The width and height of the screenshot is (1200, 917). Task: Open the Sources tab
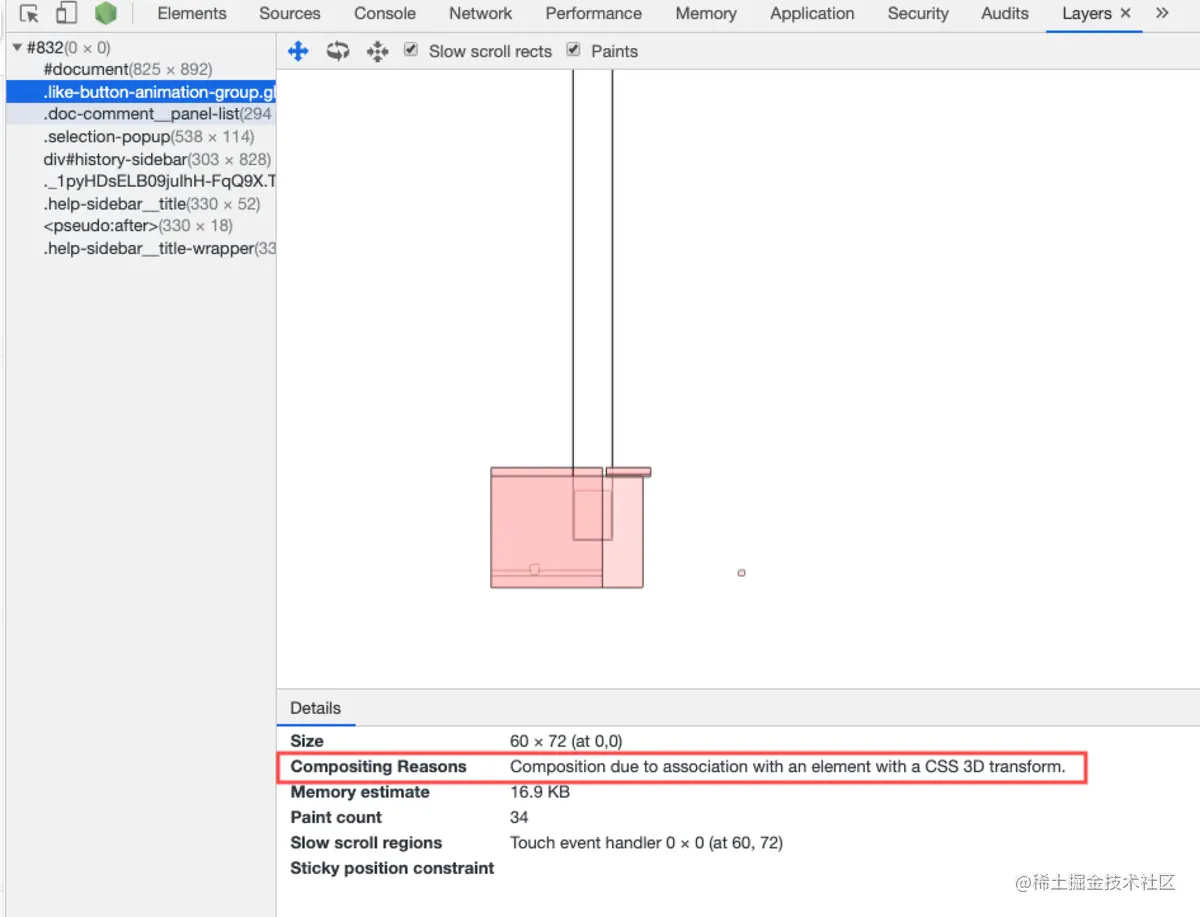point(290,13)
